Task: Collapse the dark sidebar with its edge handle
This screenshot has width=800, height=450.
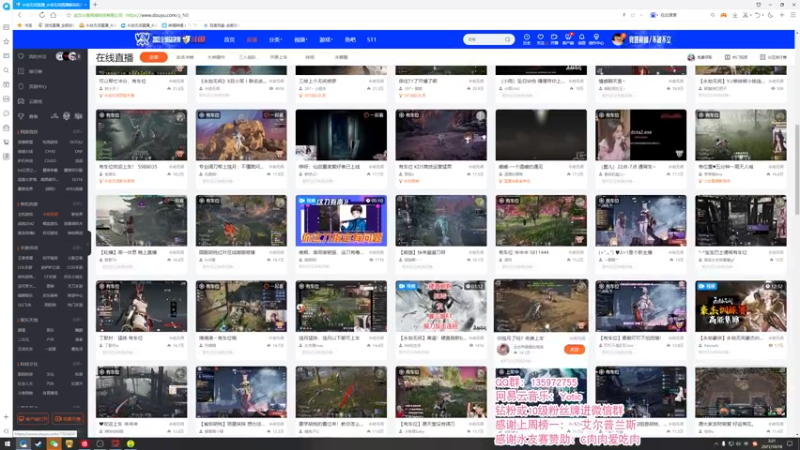Action: [89, 243]
